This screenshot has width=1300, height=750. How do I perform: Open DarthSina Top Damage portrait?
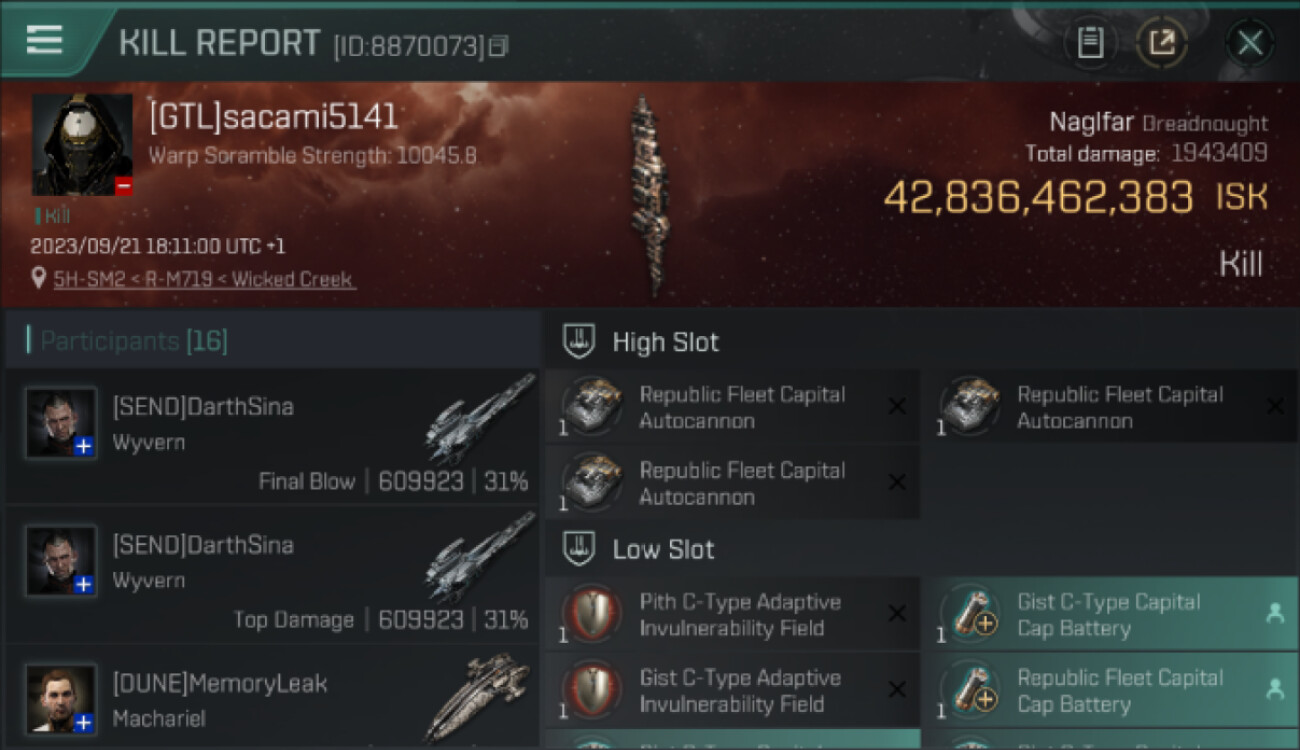tap(62, 562)
